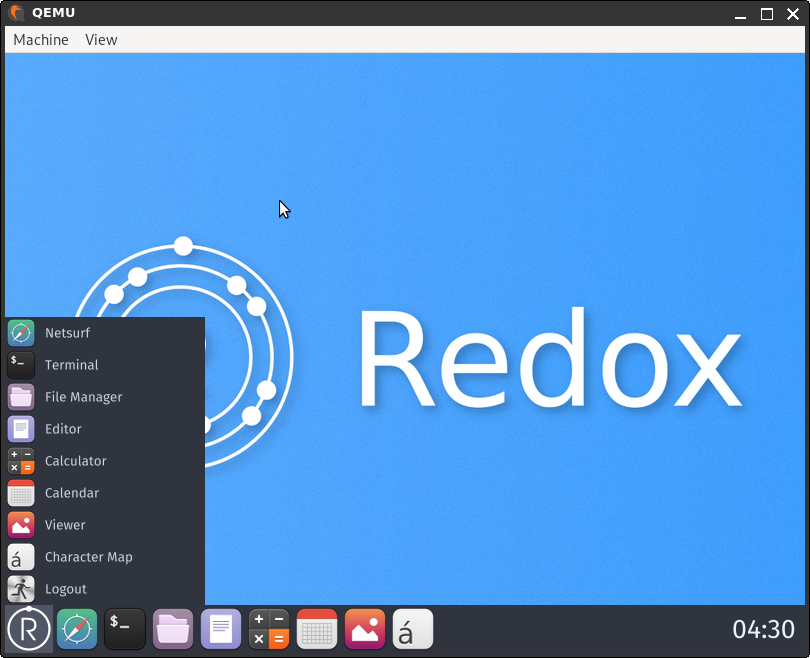
Task: Click the running-person Logout icon
Action: pyautogui.click(x=20, y=588)
